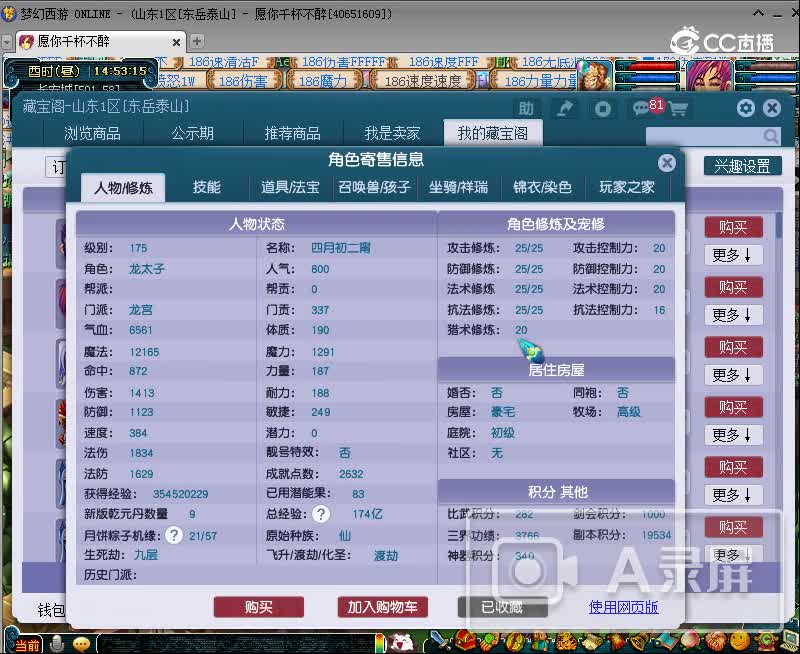800x654 pixels.
Task: Switch to 技能 tab
Action: [x=207, y=187]
